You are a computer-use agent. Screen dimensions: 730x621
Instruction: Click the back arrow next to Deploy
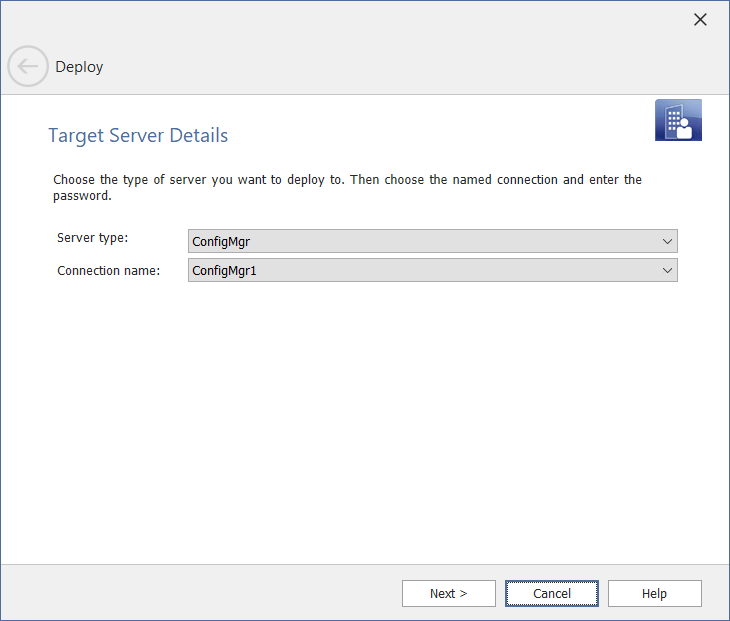pyautogui.click(x=28, y=67)
